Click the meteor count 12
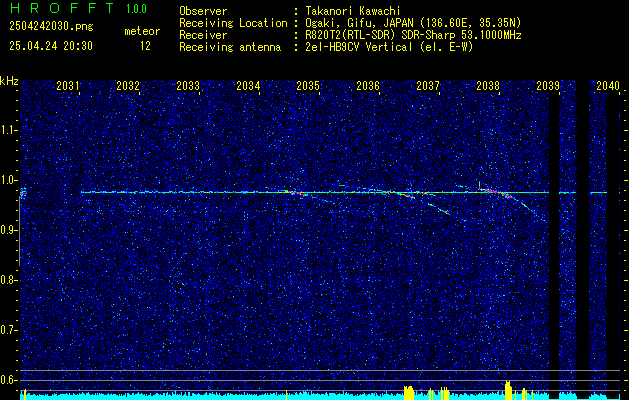629x400 pixels. pos(145,46)
